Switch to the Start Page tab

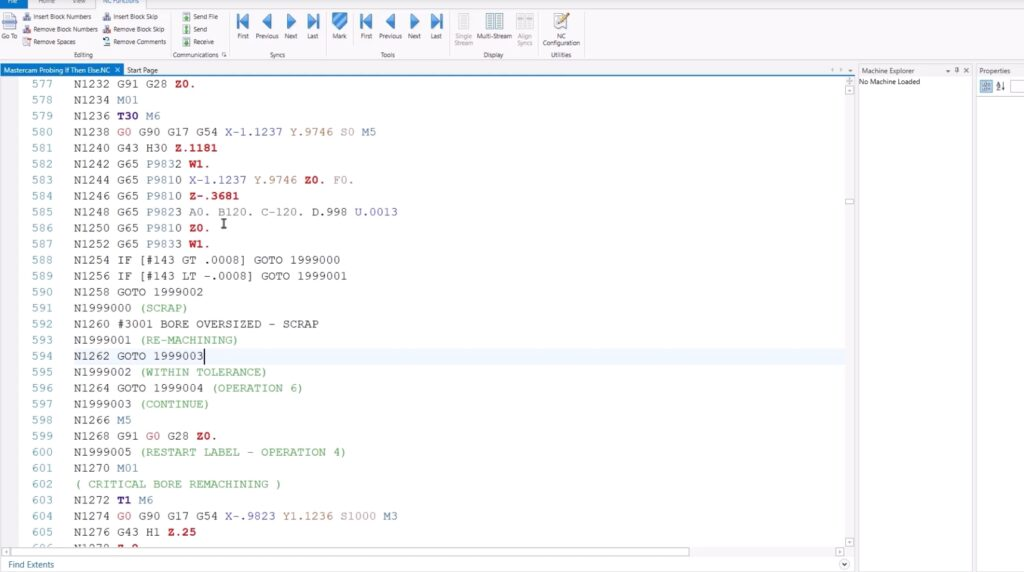click(x=141, y=70)
